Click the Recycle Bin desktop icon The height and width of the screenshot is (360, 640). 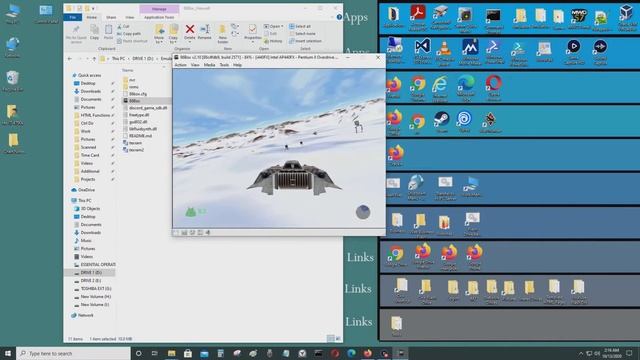click(13, 81)
